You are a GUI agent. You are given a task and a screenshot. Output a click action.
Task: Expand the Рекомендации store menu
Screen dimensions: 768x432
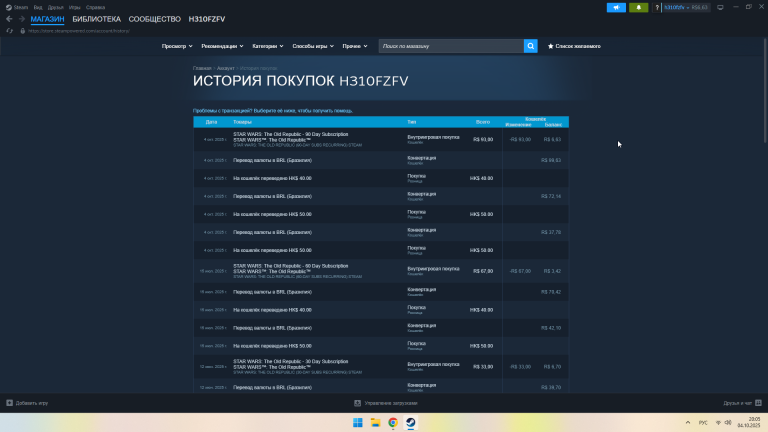[x=222, y=46]
